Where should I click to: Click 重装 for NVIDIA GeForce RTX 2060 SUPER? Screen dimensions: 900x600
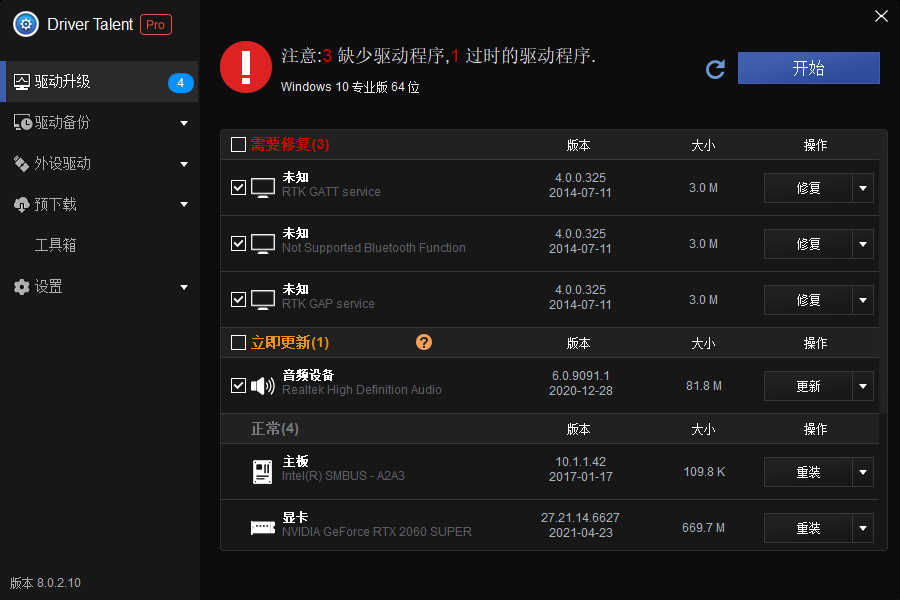(x=808, y=528)
